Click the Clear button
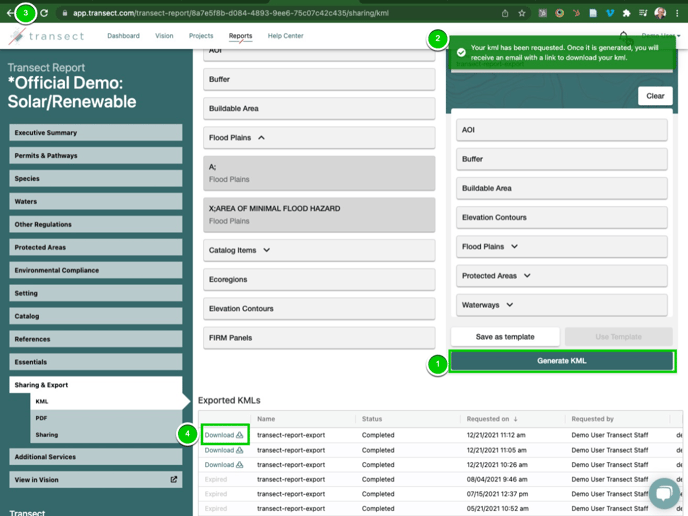 point(655,96)
